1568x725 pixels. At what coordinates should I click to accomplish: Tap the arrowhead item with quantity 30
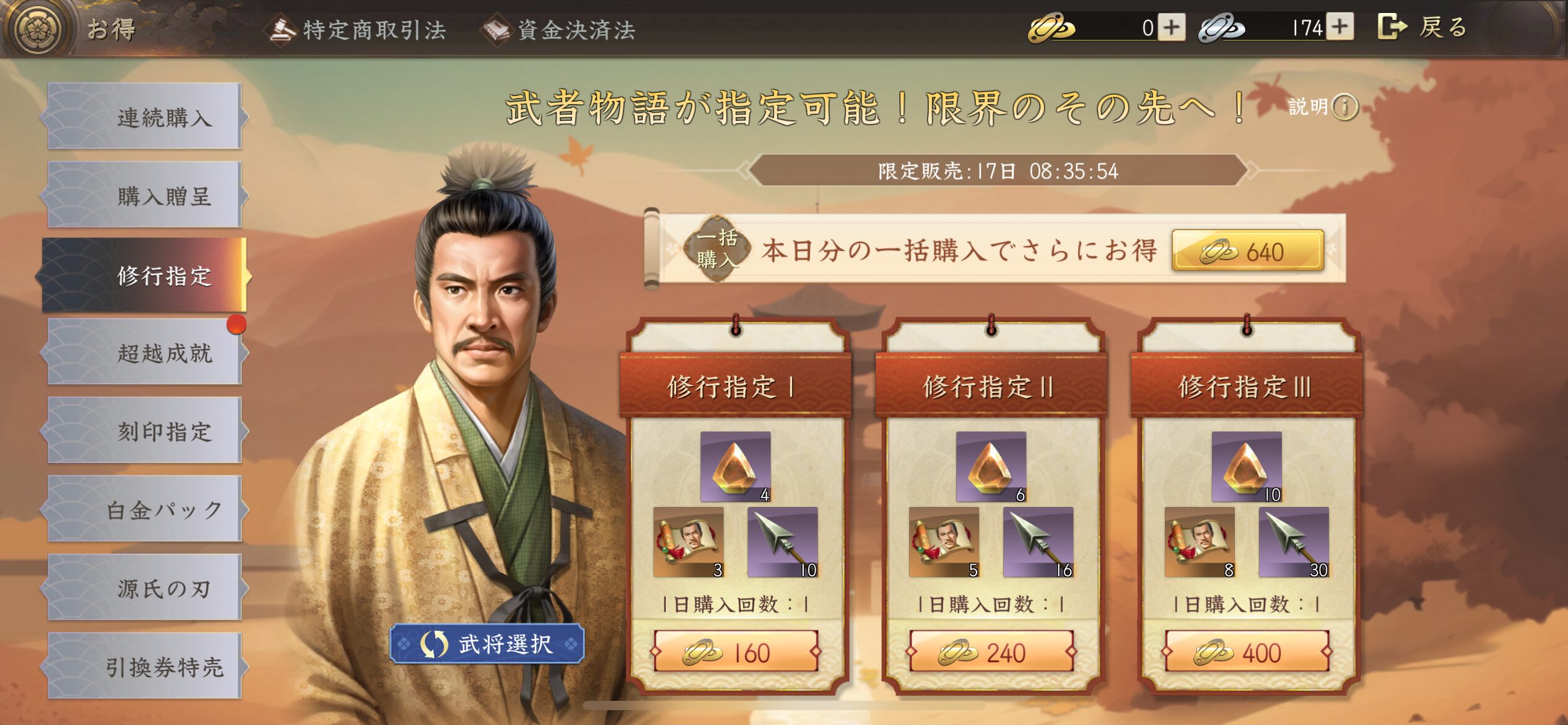(1294, 542)
